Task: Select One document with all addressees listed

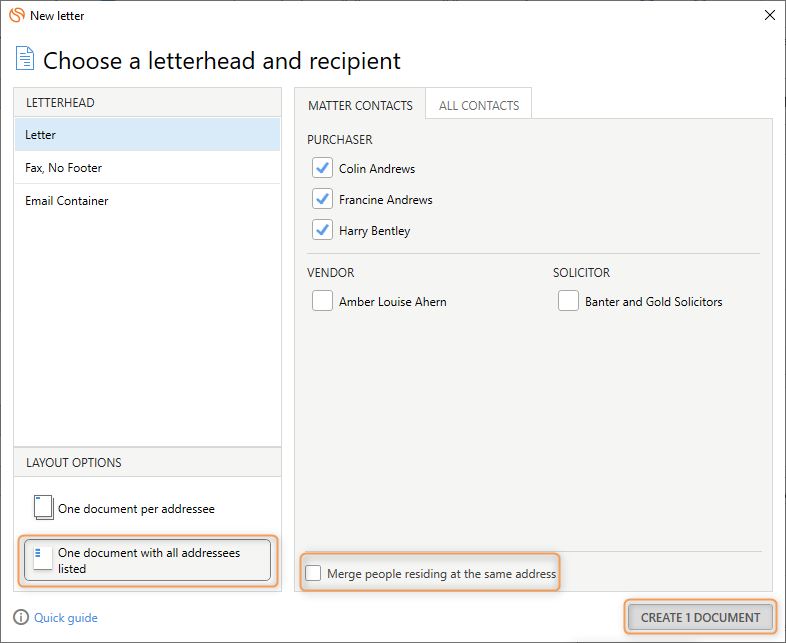Action: tap(148, 560)
